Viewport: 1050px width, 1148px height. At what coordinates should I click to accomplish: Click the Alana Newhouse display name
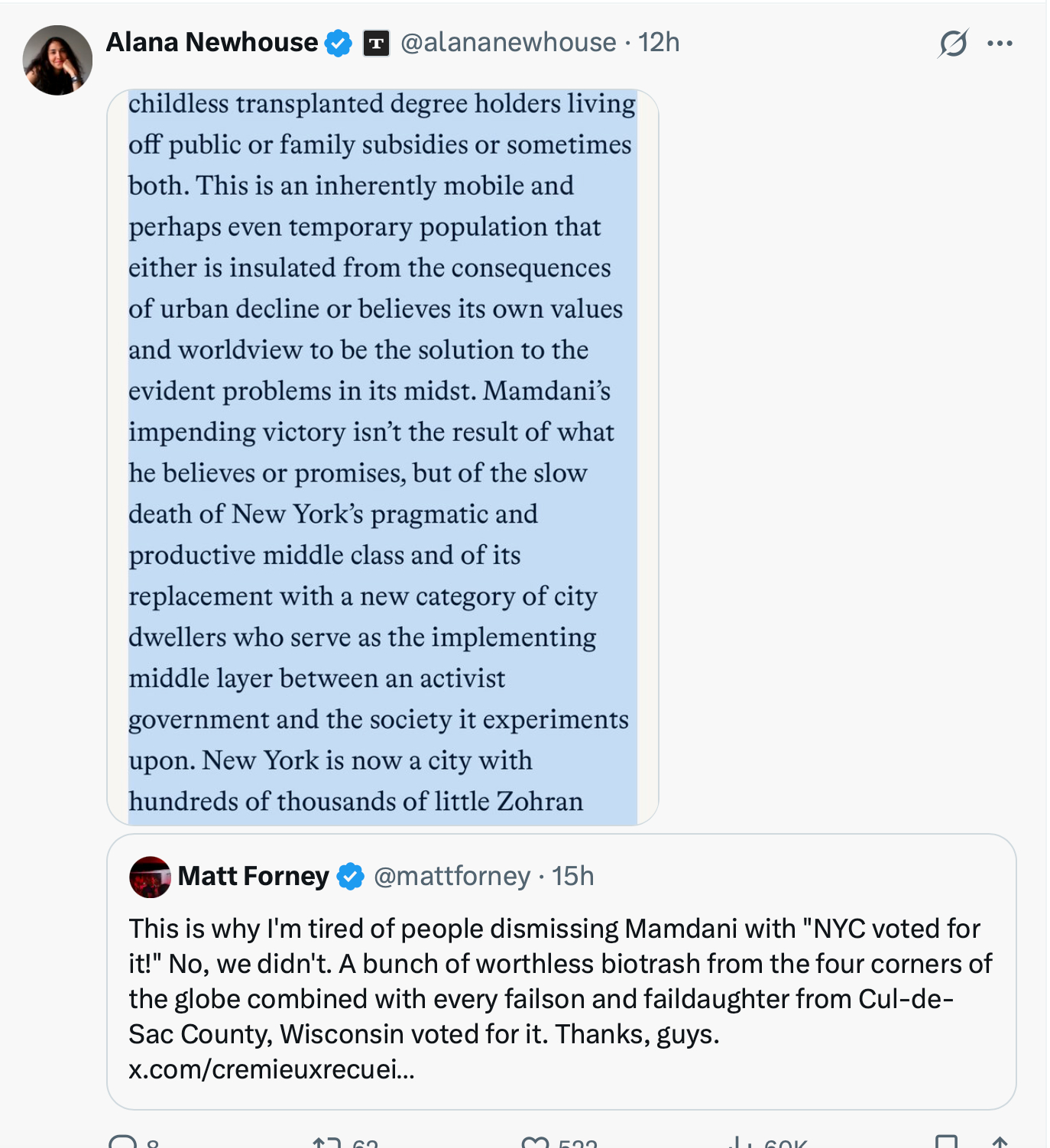point(212,42)
